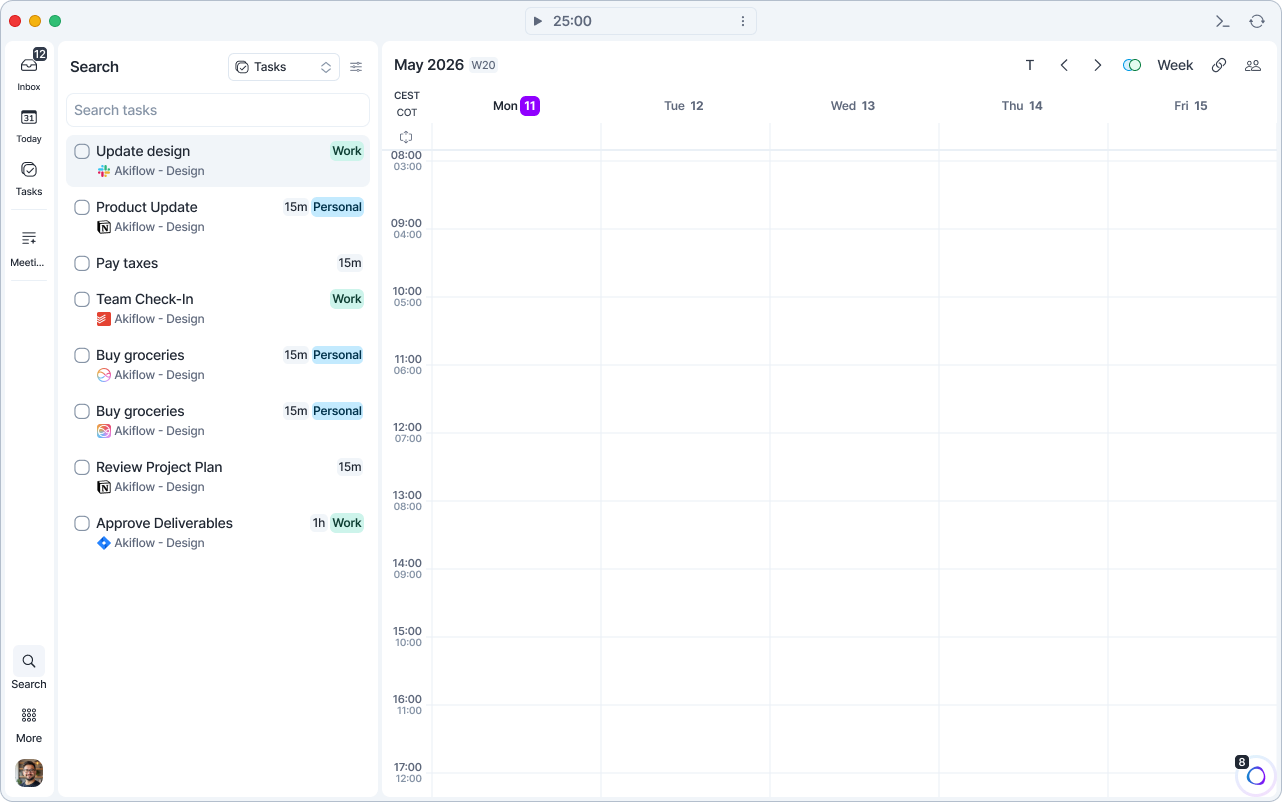Open the command bar terminal icon
Screen dimensions: 1282x802
1222,21
